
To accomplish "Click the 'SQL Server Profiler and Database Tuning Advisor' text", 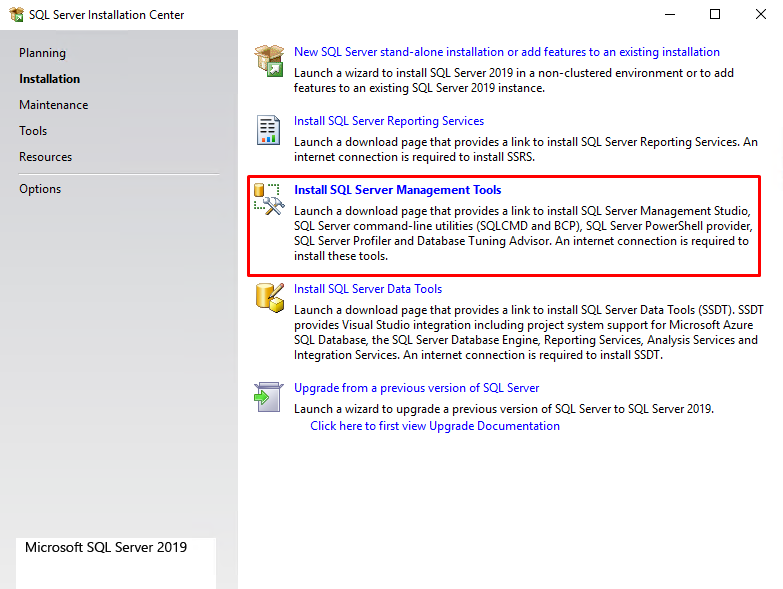I will pyautogui.click(x=422, y=241).
